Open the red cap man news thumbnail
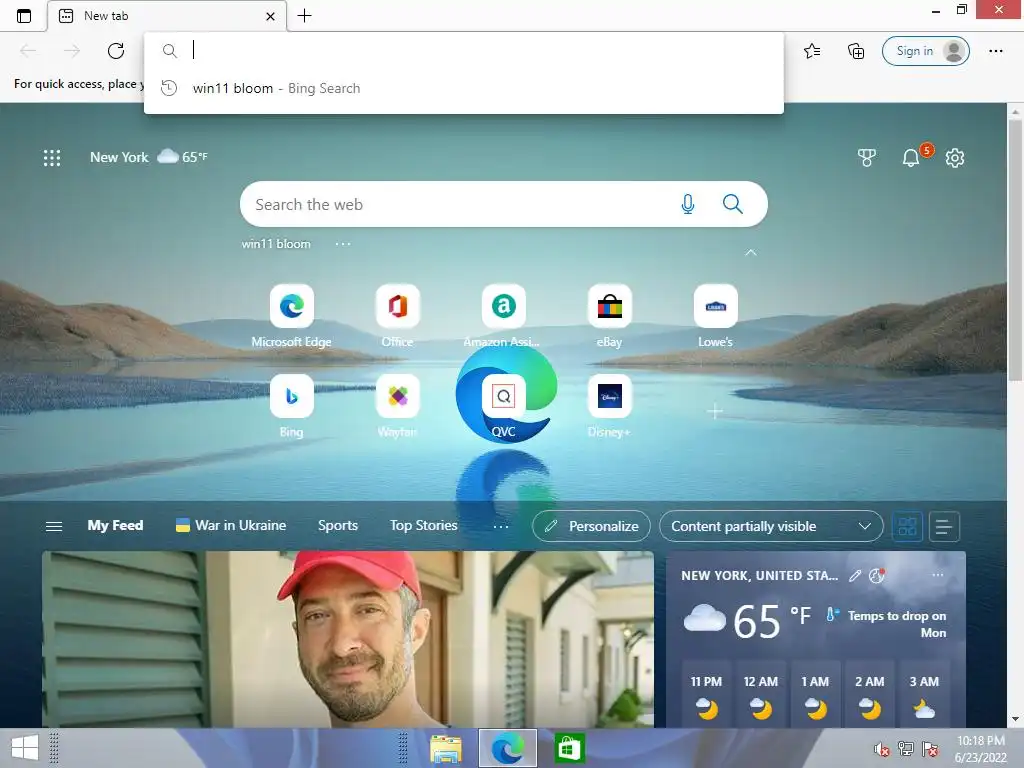 pyautogui.click(x=347, y=639)
